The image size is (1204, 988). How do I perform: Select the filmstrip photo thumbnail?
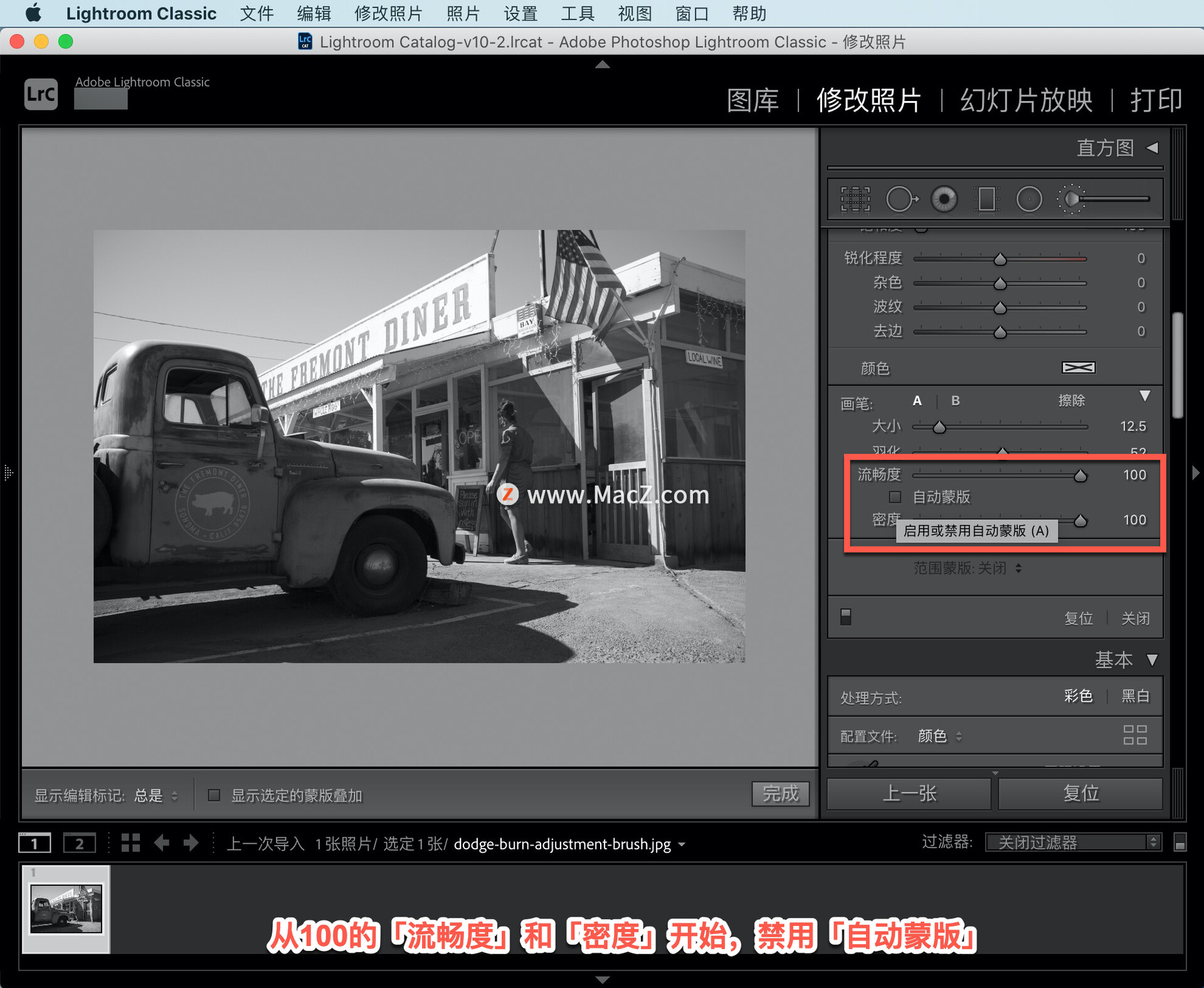click(66, 908)
